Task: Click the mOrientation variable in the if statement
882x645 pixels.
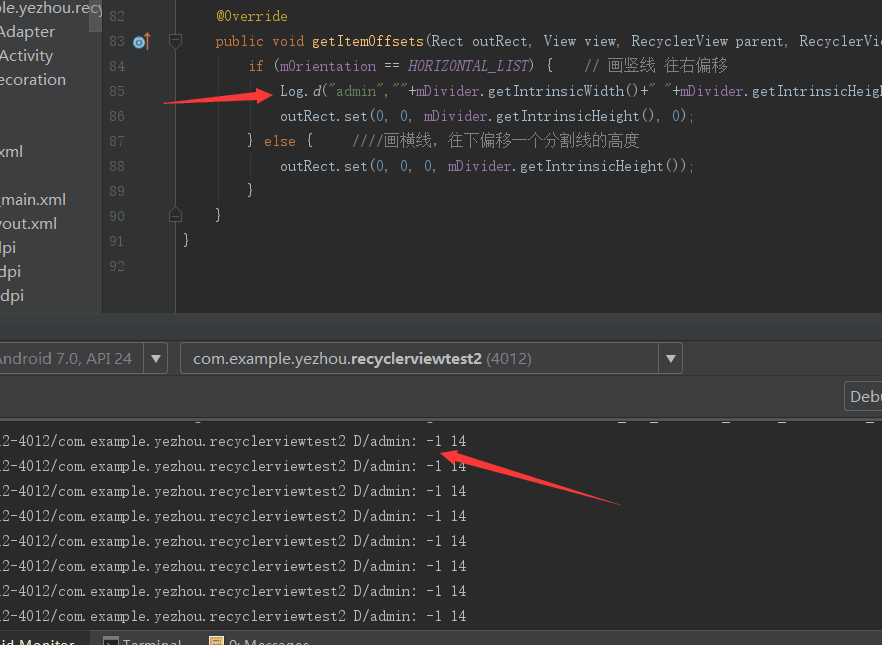Action: pyautogui.click(x=328, y=66)
